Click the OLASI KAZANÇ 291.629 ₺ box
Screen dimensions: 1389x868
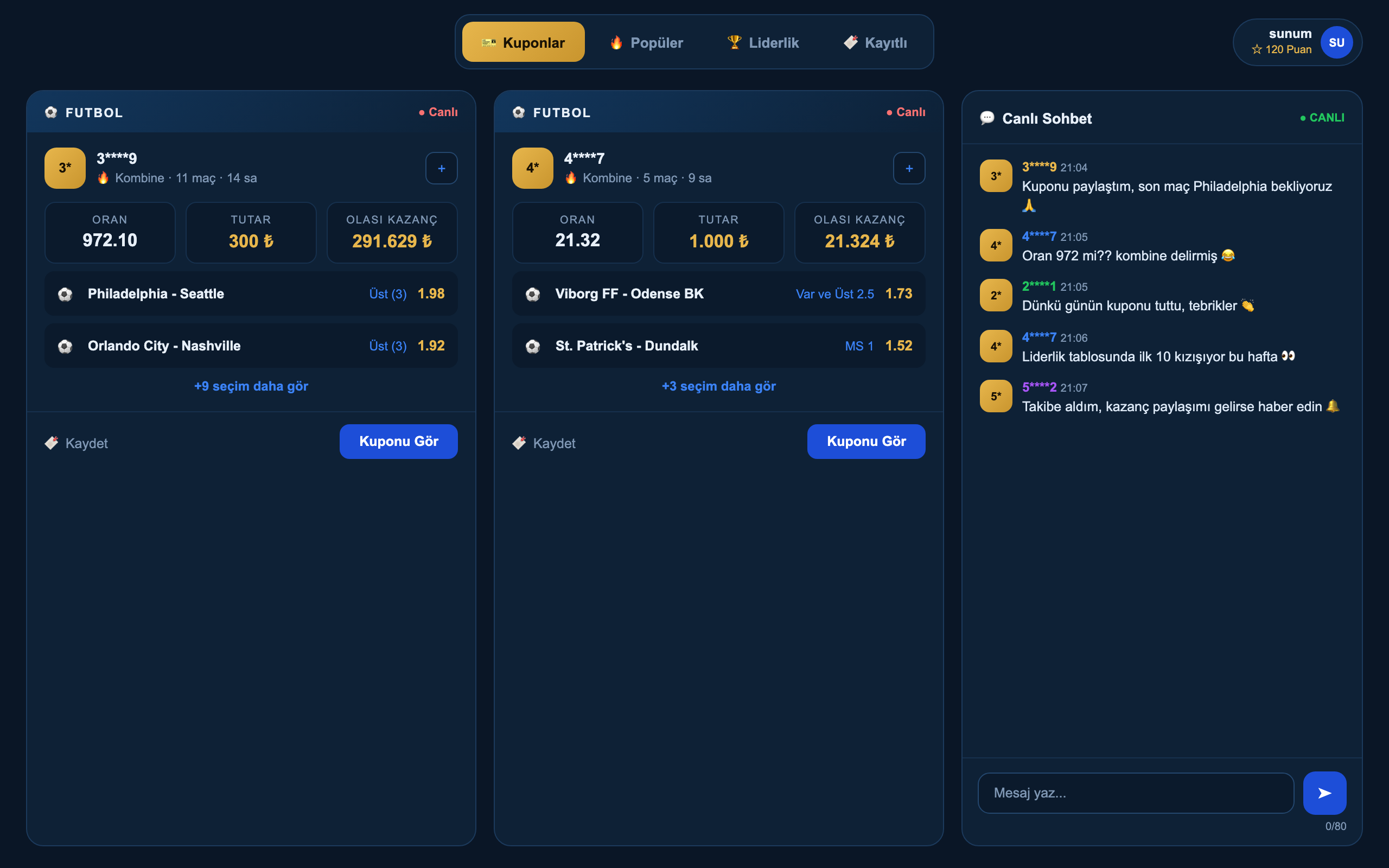(x=392, y=233)
